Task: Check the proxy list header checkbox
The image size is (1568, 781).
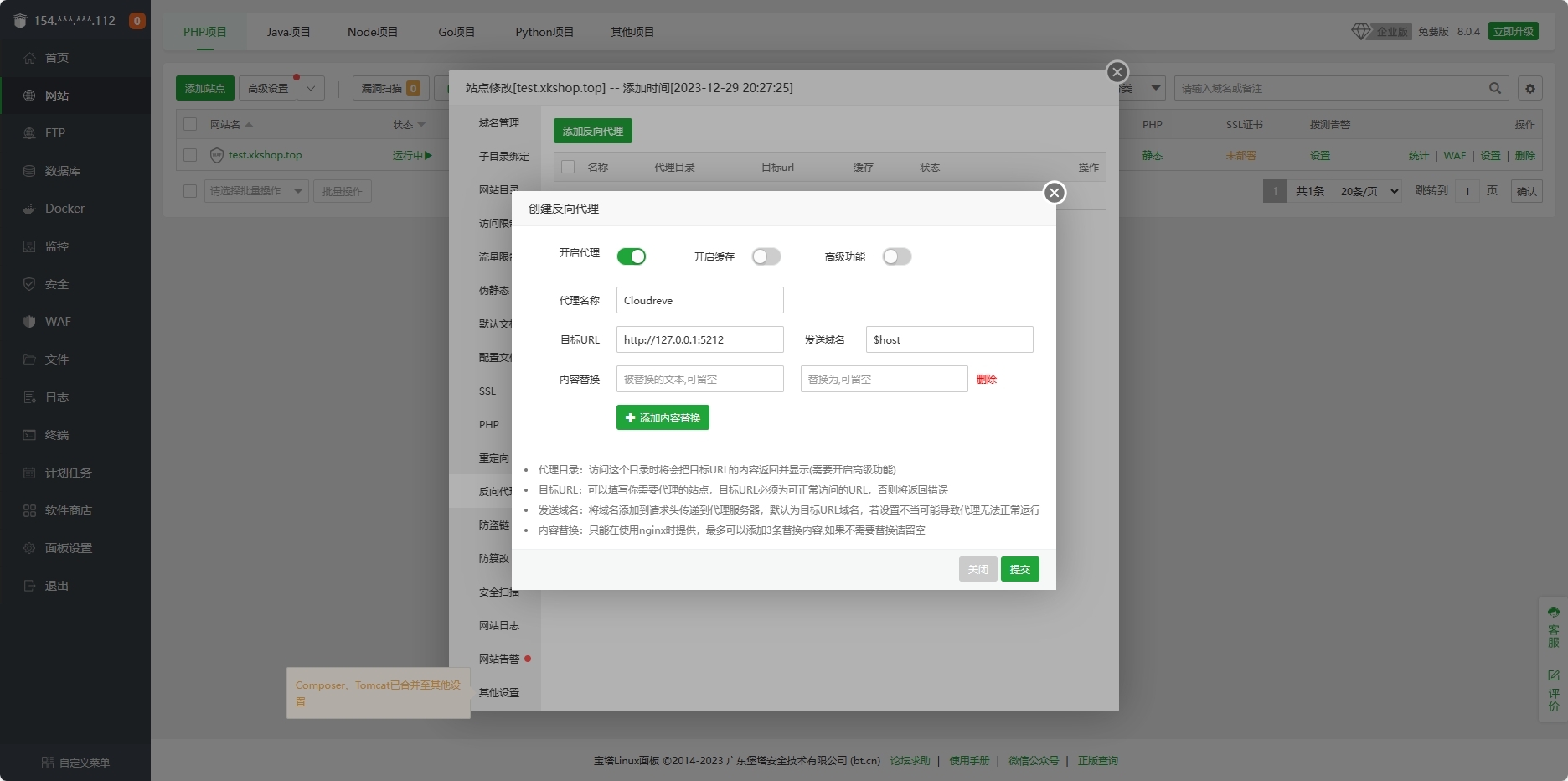Action: point(568,167)
